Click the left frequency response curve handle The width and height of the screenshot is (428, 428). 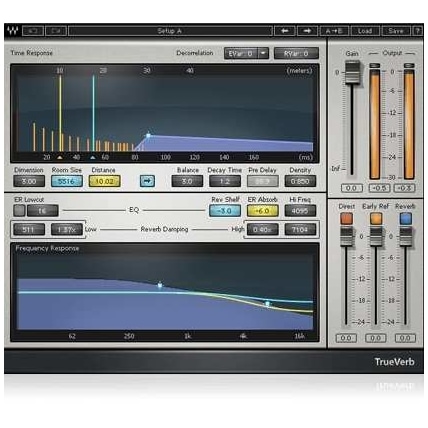point(160,285)
